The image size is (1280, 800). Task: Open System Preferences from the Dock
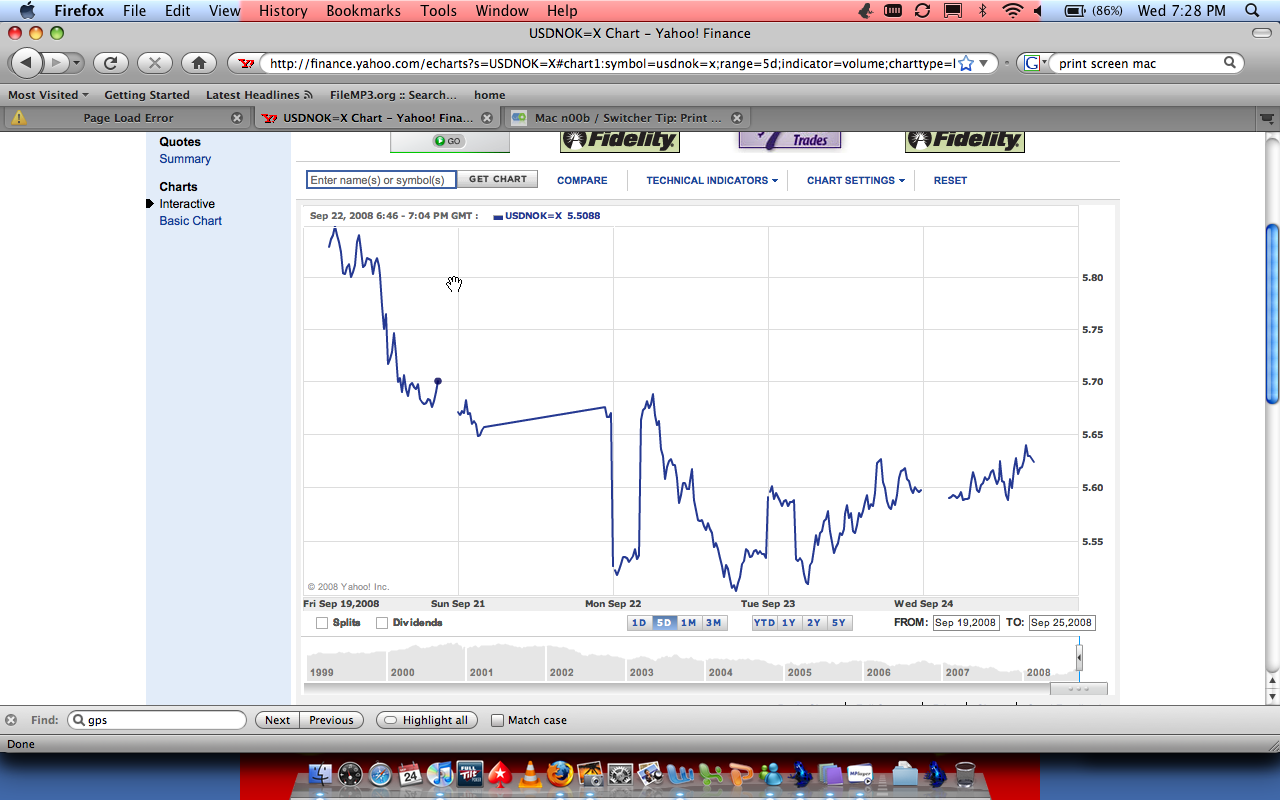click(x=620, y=774)
